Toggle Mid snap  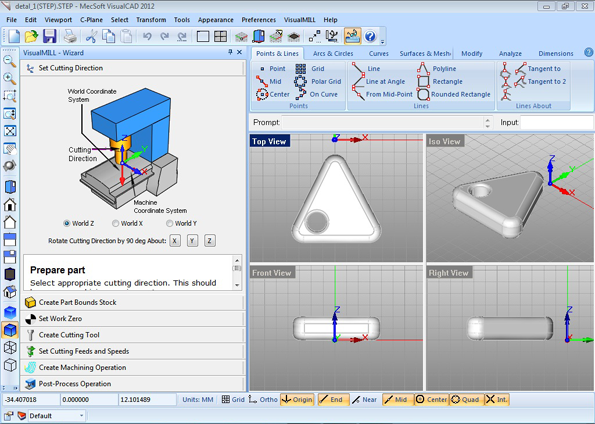tap(397, 399)
